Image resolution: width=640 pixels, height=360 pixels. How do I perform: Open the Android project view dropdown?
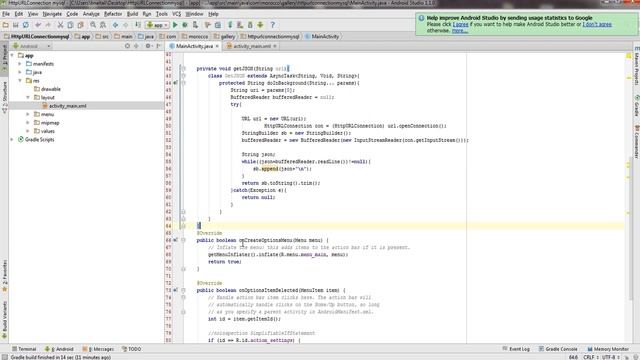point(31,46)
